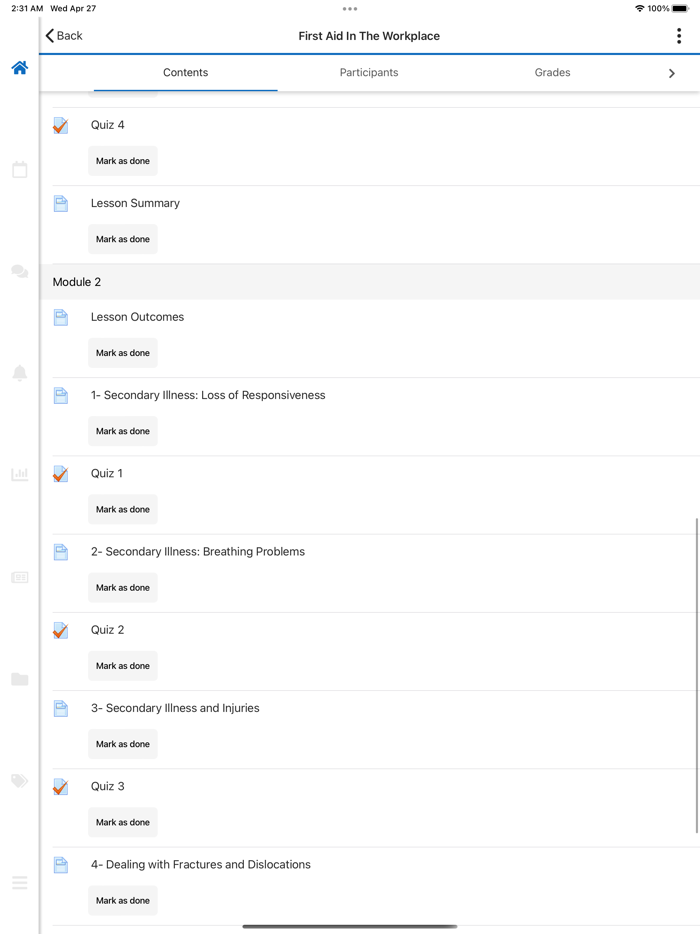
Task: Click the vertical scrollbar on right edge
Action: (697, 675)
